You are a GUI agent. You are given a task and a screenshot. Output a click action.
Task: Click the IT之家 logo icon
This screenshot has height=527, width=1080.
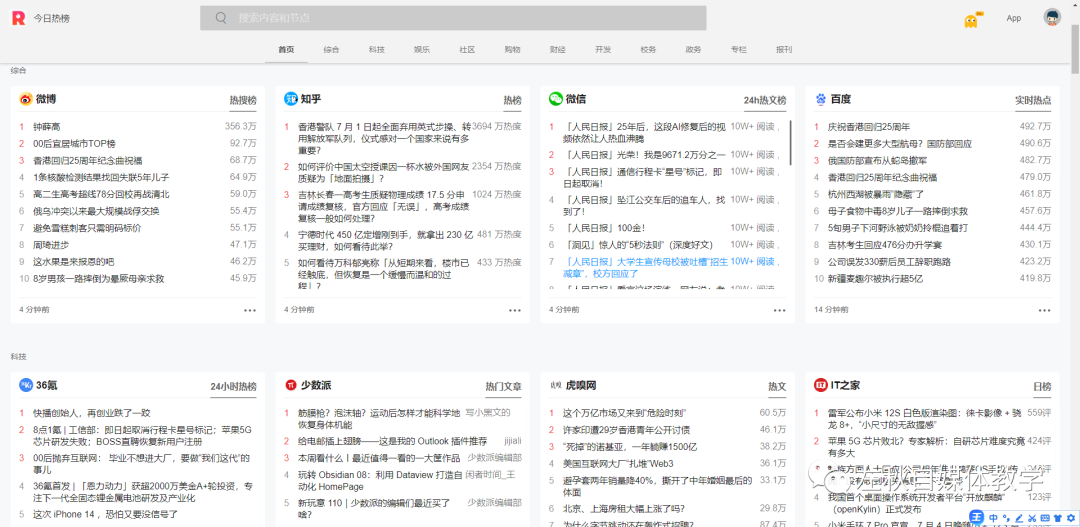tap(820, 385)
